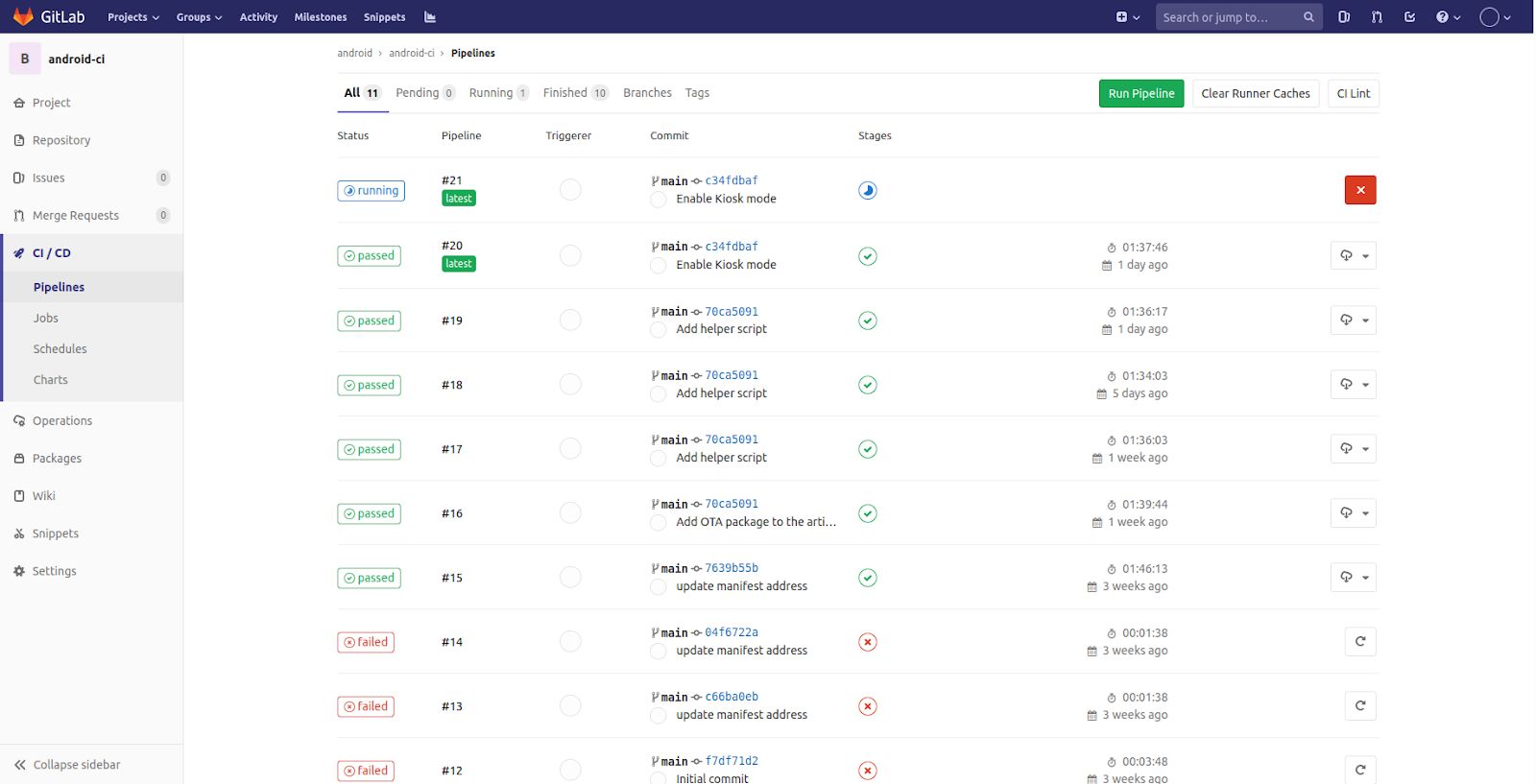This screenshot has height=784, width=1536.
Task: Expand the Groups menu
Action: coord(199,17)
